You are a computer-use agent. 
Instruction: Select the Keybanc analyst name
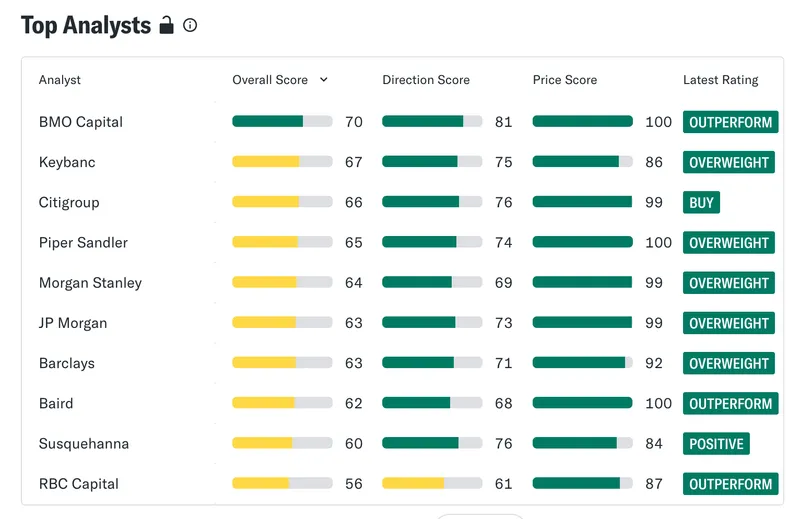pos(67,162)
